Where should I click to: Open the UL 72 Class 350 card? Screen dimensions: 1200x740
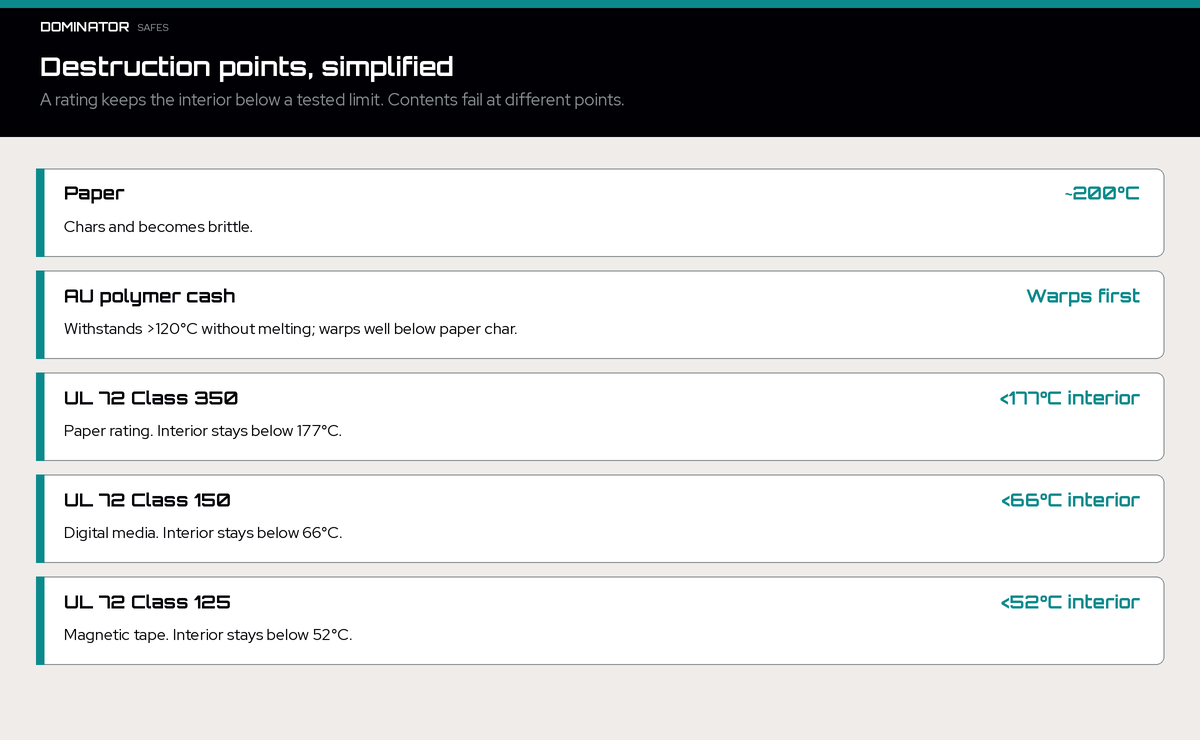click(x=600, y=417)
